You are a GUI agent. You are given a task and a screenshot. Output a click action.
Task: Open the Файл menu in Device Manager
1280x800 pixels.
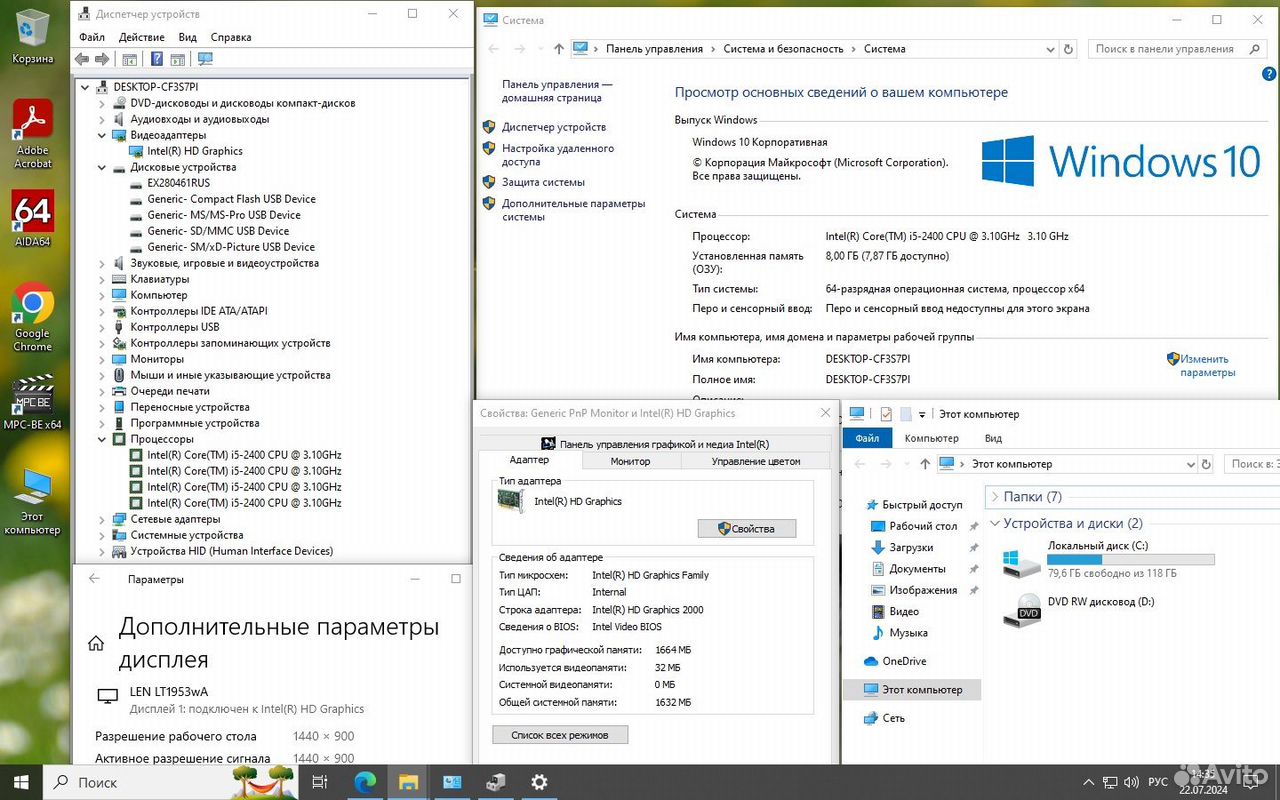(92, 37)
